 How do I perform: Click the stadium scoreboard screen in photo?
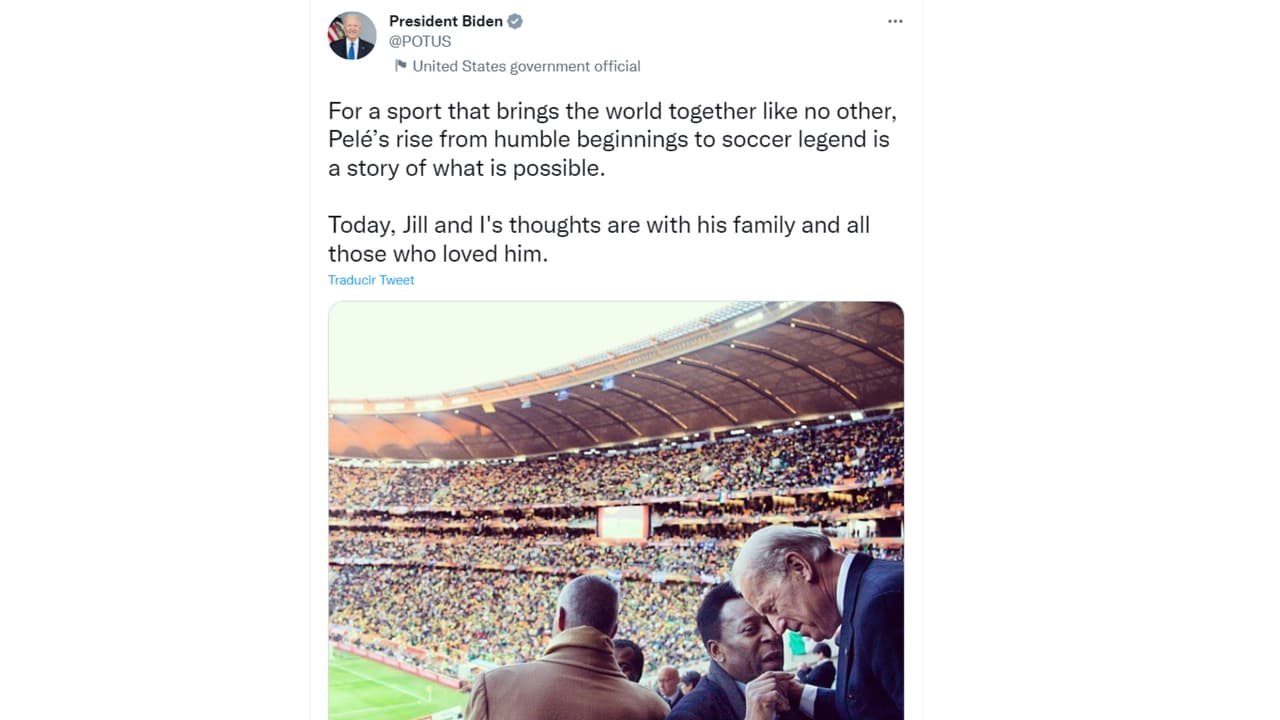[623, 522]
